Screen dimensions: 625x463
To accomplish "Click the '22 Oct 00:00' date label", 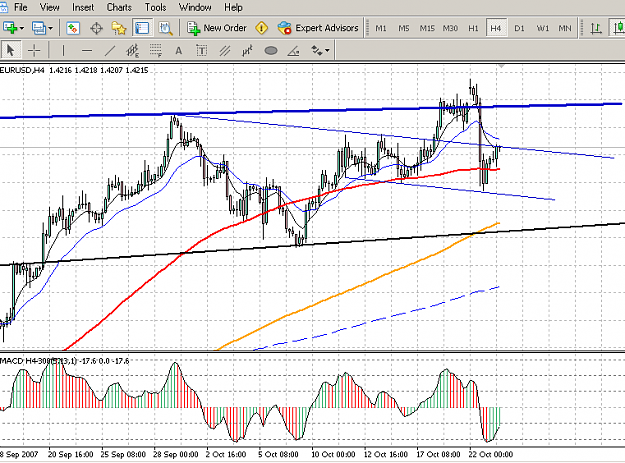I will coord(491,455).
